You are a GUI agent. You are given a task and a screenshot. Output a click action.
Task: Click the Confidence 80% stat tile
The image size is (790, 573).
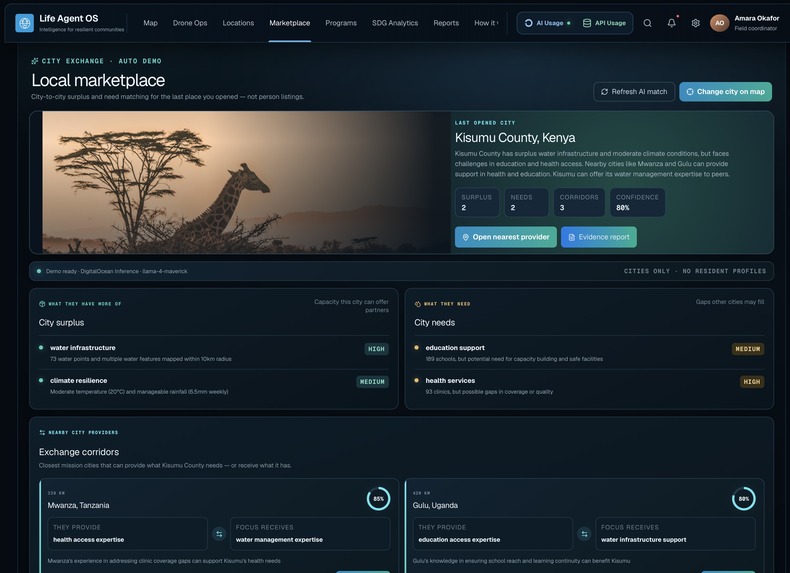click(637, 203)
